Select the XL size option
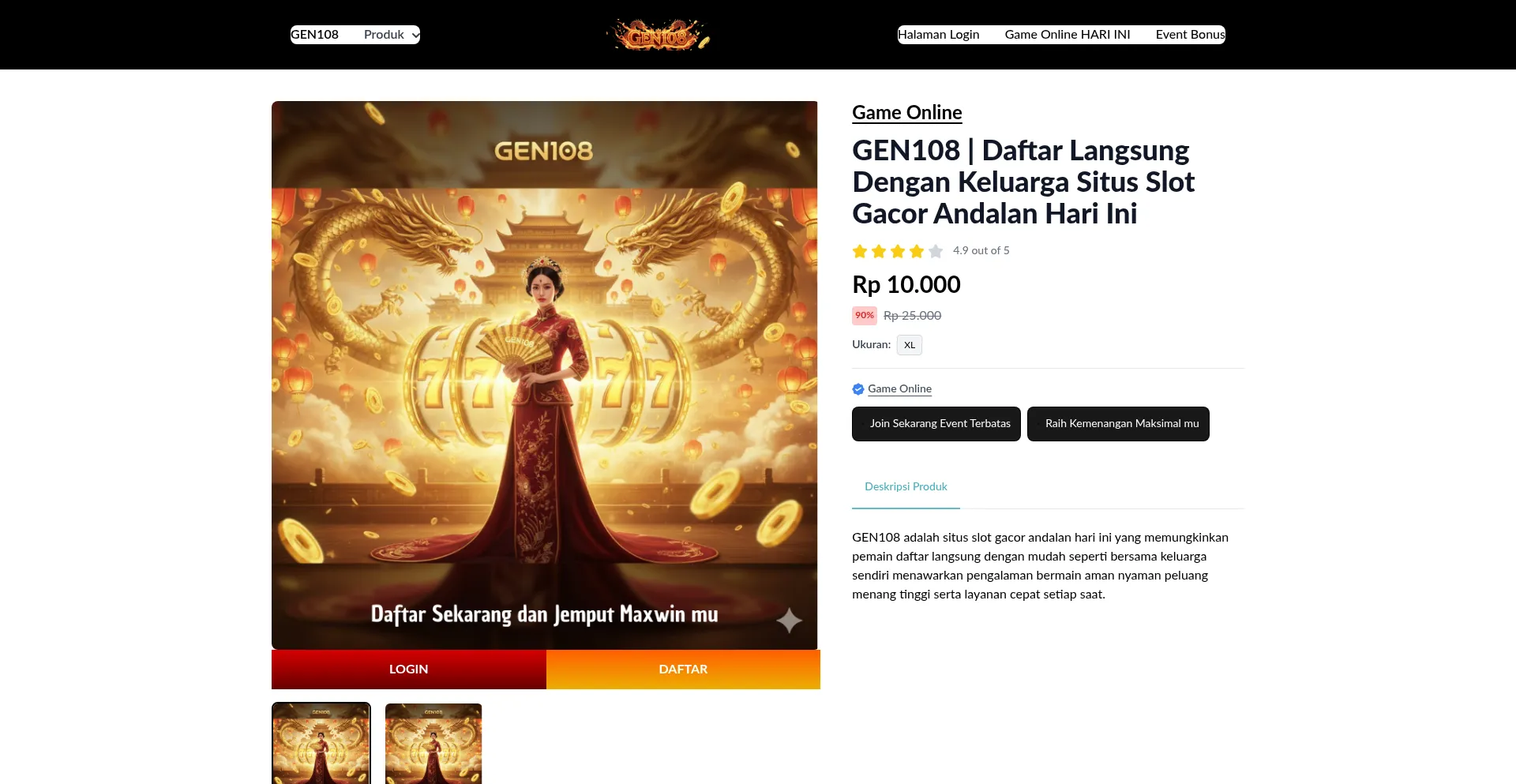Screen dimensions: 1516x784 (910, 345)
